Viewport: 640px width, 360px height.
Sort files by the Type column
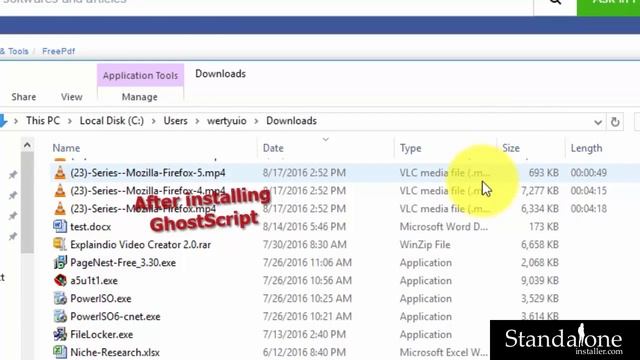tap(410, 148)
